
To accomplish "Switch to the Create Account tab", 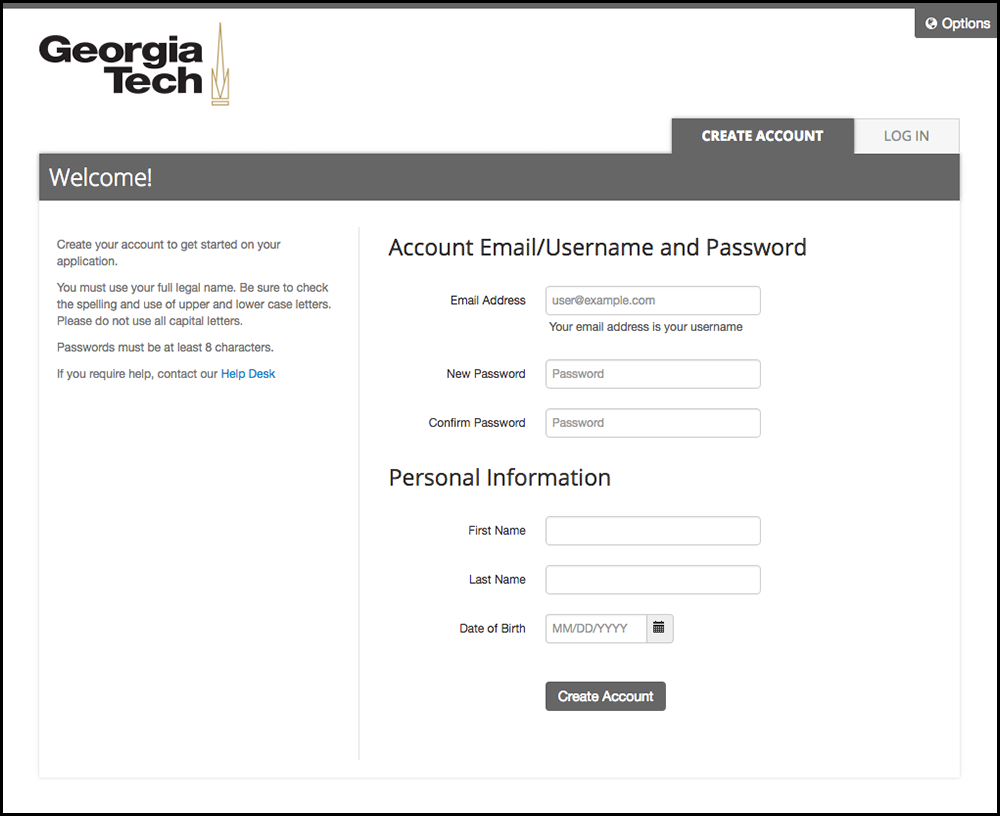I will pyautogui.click(x=762, y=136).
